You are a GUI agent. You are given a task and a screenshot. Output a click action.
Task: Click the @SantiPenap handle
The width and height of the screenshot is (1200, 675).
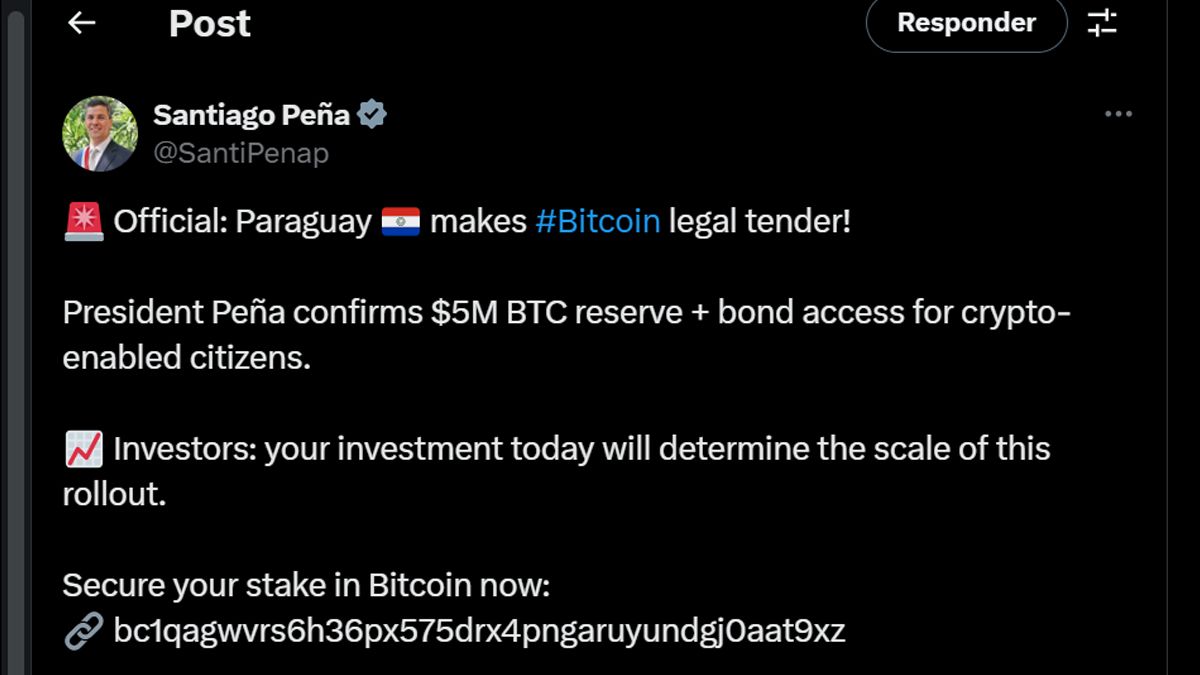tap(241, 153)
